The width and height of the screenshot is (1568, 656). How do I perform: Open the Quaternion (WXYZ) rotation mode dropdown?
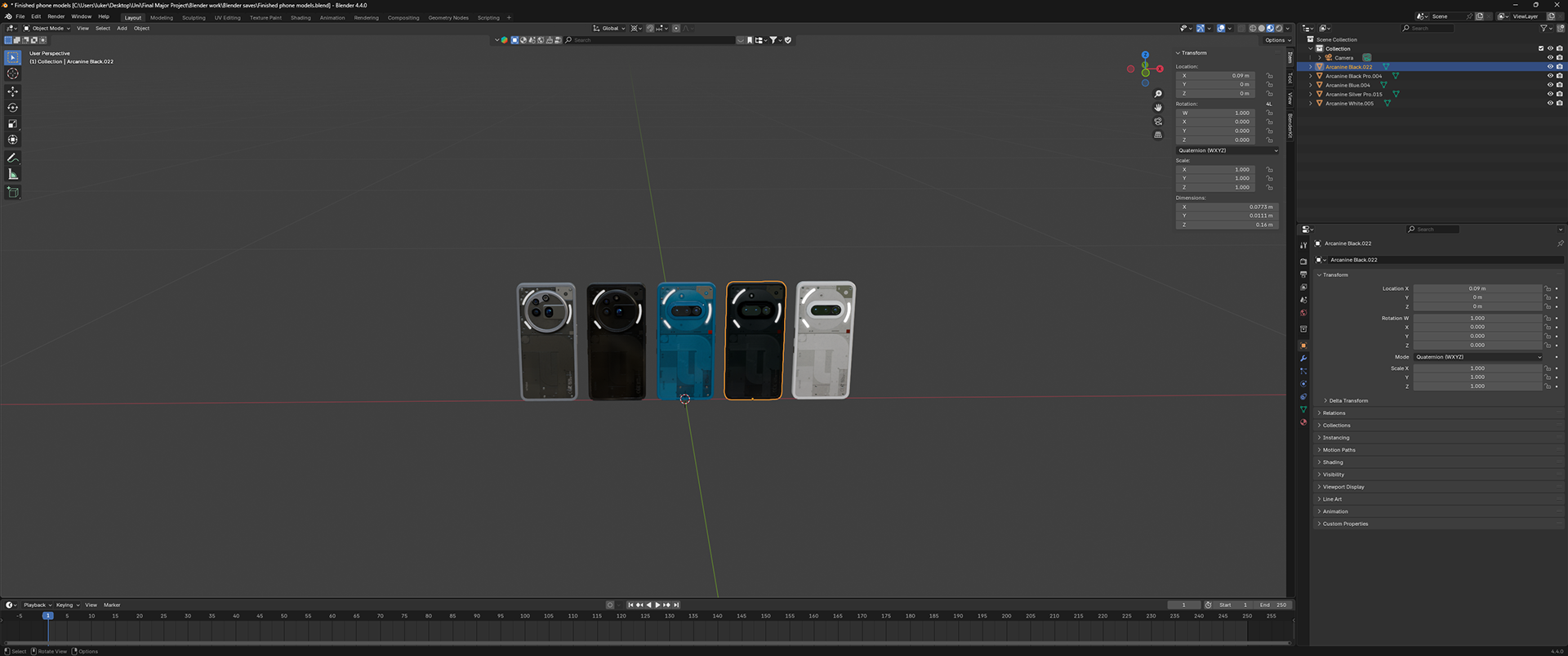[x=1227, y=150]
